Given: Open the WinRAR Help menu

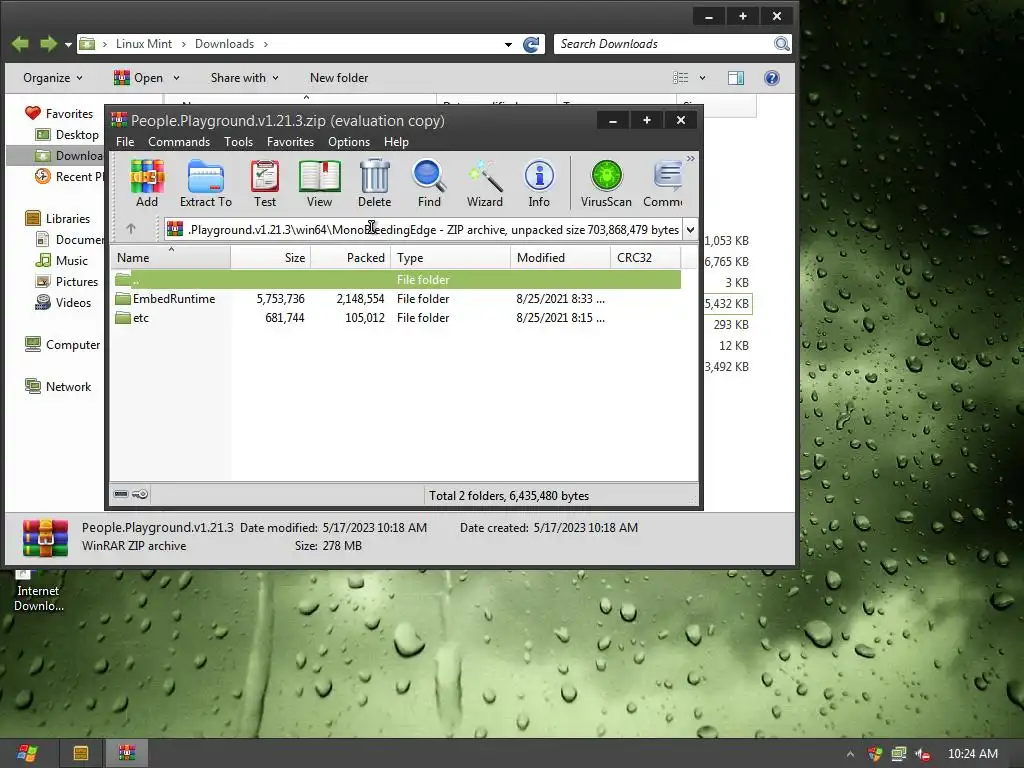Looking at the screenshot, I should point(396,142).
